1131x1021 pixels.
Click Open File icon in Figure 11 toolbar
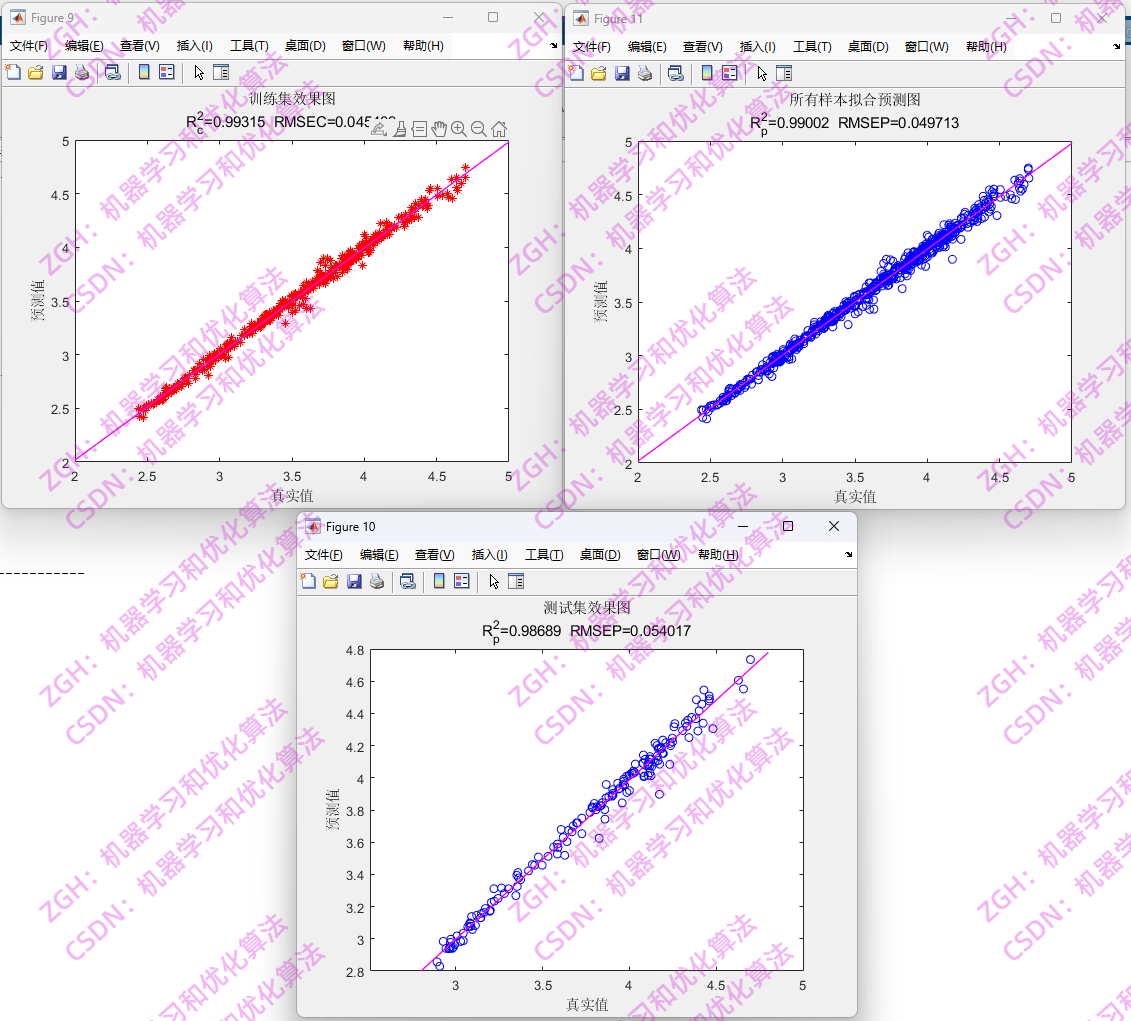pos(599,73)
